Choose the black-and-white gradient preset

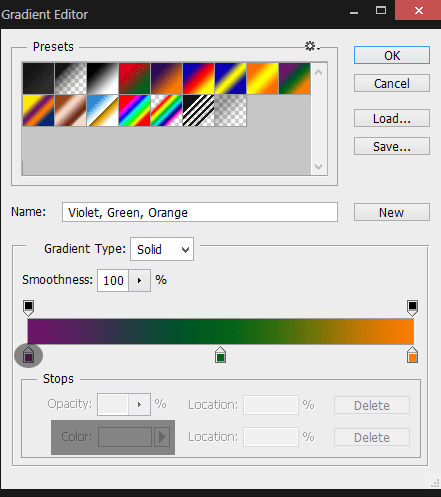(102, 78)
